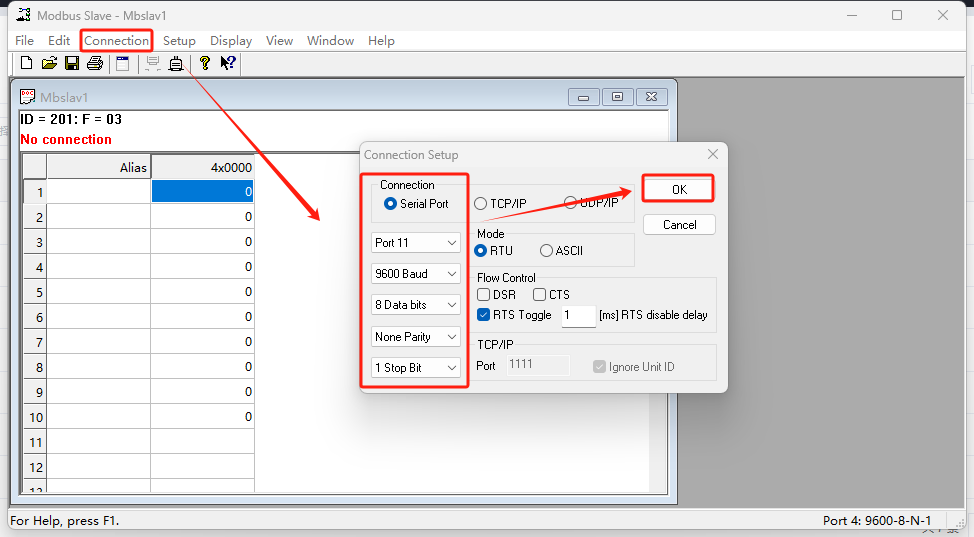Click the yellow question mark About icon

(x=204, y=64)
